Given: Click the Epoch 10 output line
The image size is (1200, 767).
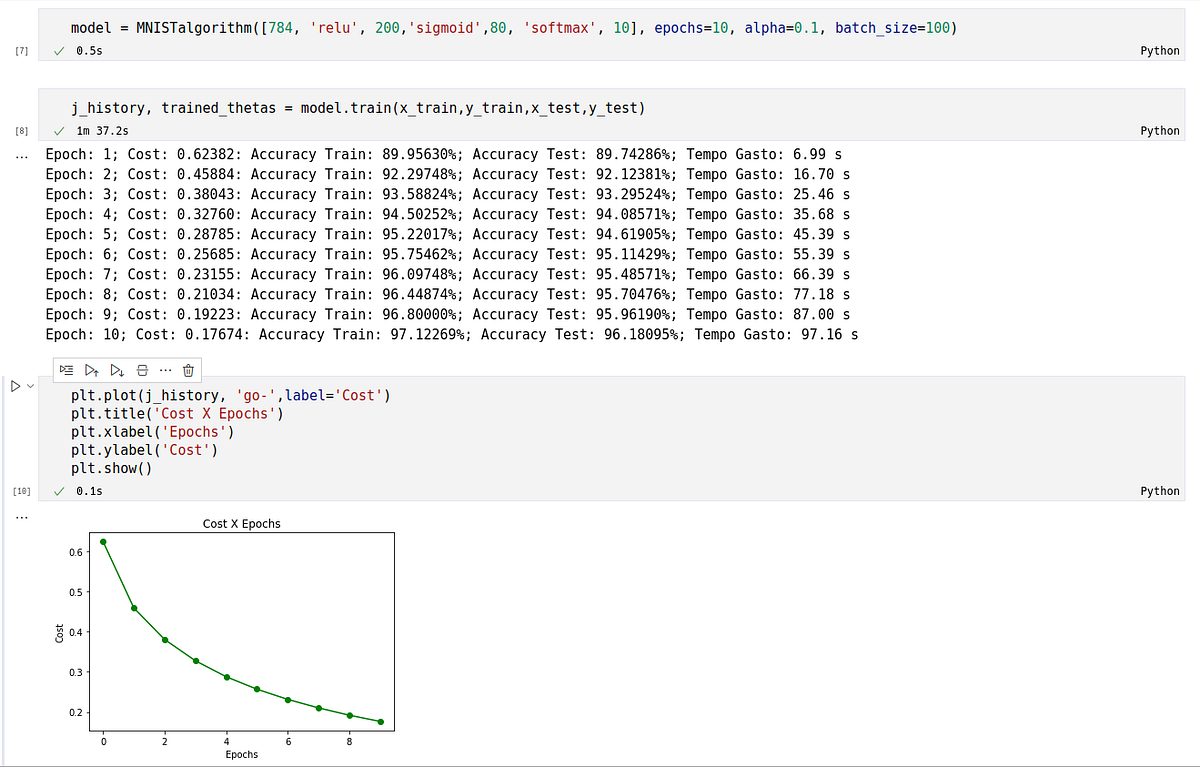Looking at the screenshot, I should (x=450, y=334).
